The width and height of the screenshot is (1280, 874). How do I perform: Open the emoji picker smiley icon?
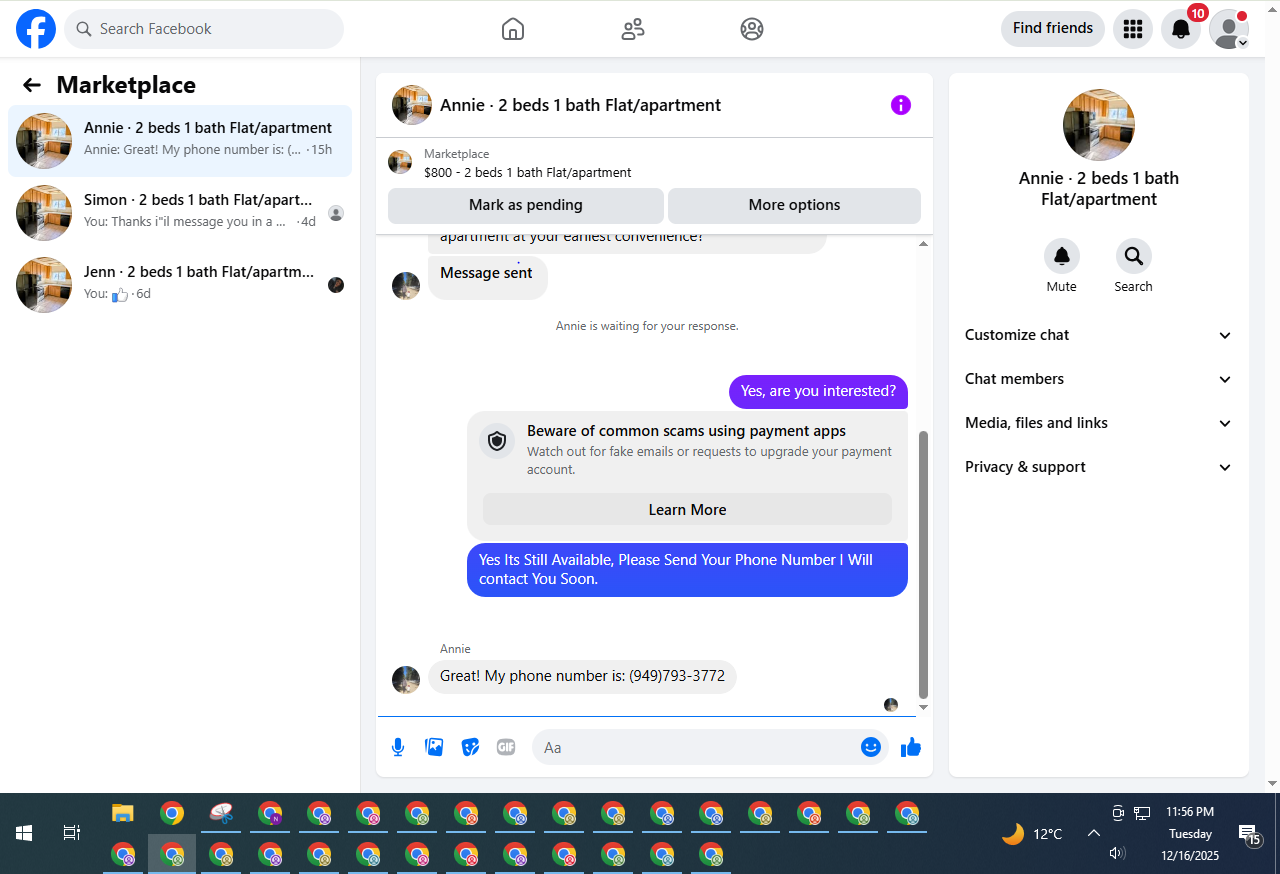[x=871, y=747]
